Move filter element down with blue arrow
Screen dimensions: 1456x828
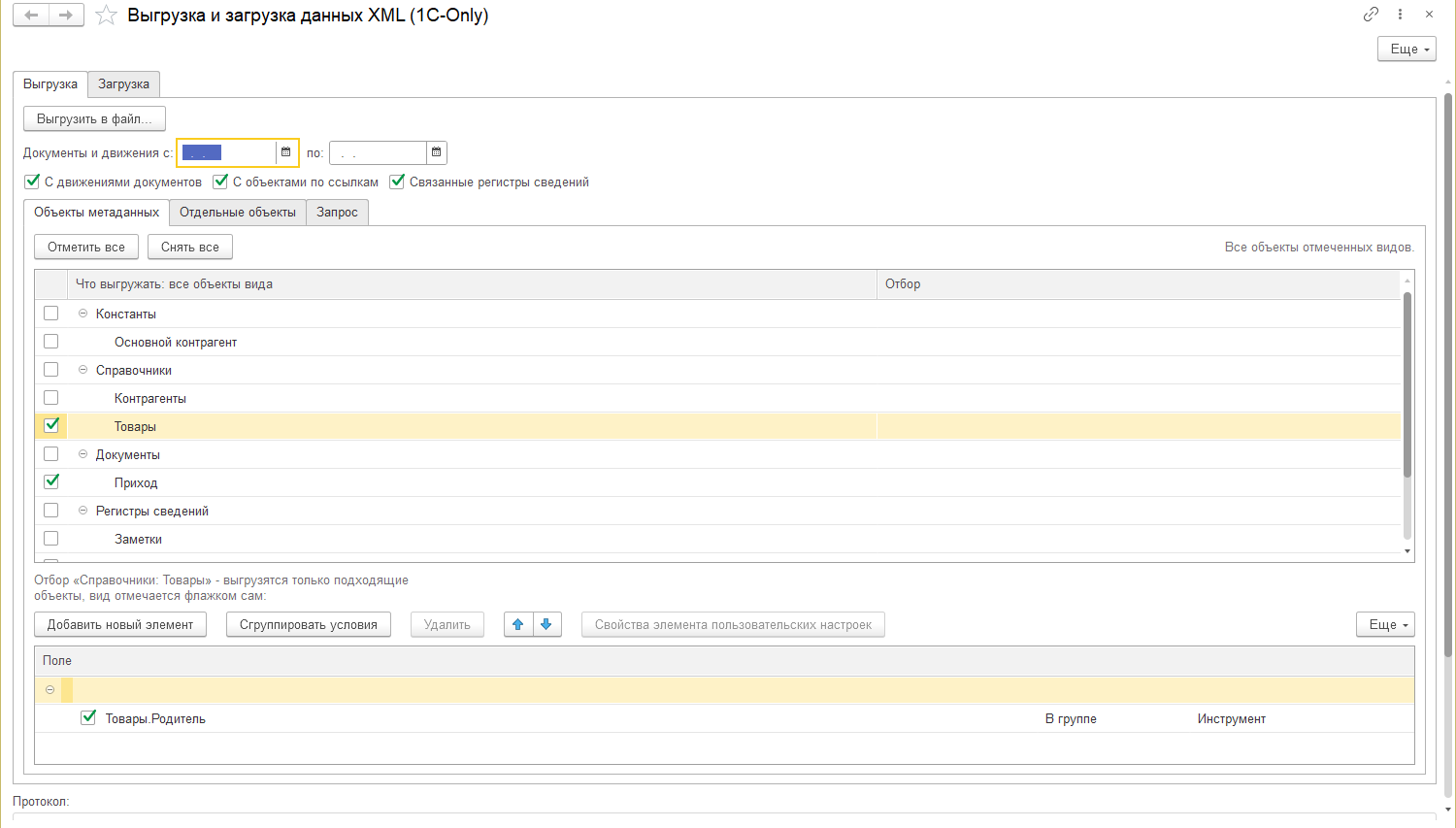546,624
